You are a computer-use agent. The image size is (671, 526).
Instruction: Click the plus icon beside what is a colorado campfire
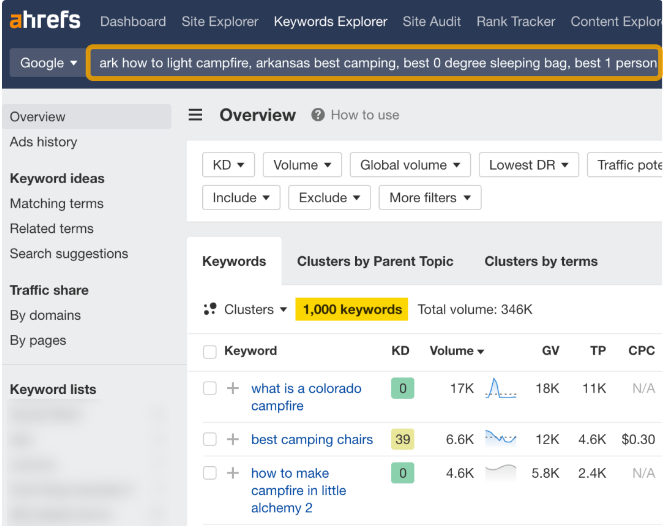[233, 388]
